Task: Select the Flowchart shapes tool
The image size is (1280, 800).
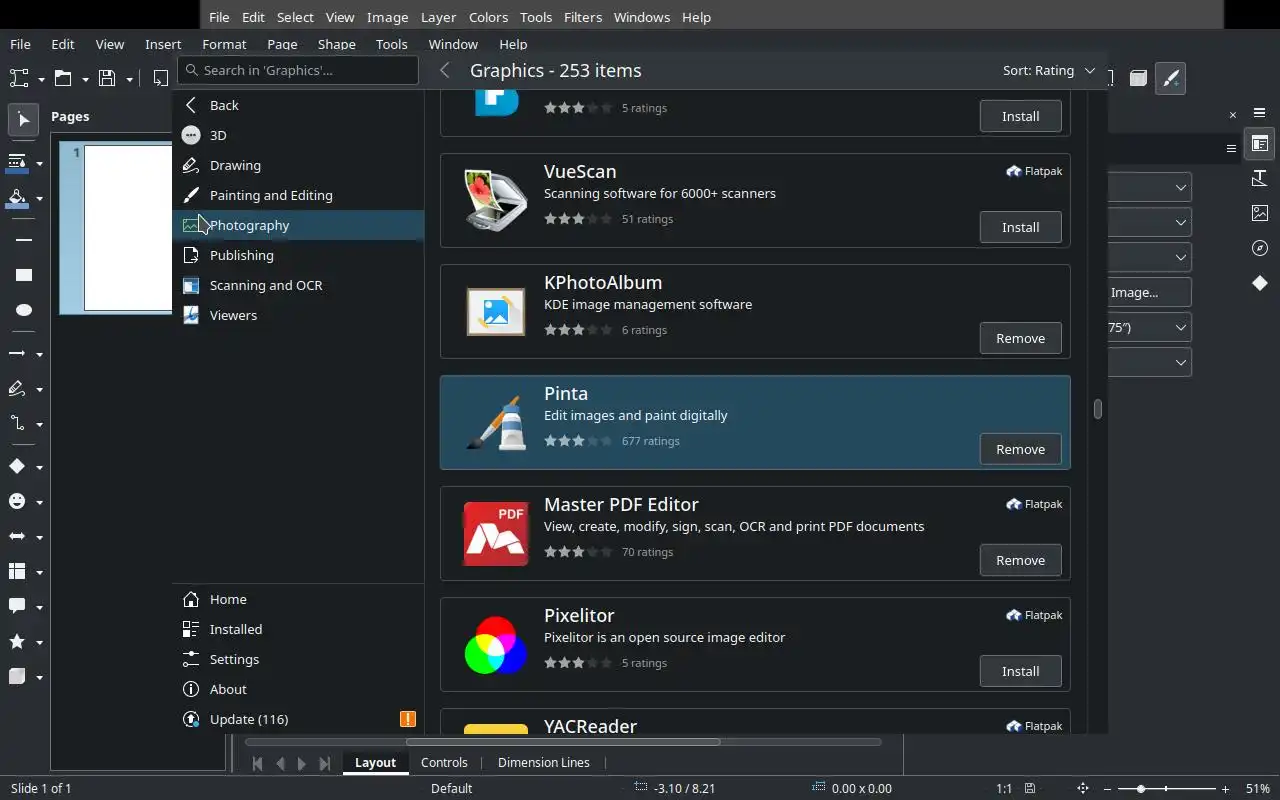Action: 17,572
